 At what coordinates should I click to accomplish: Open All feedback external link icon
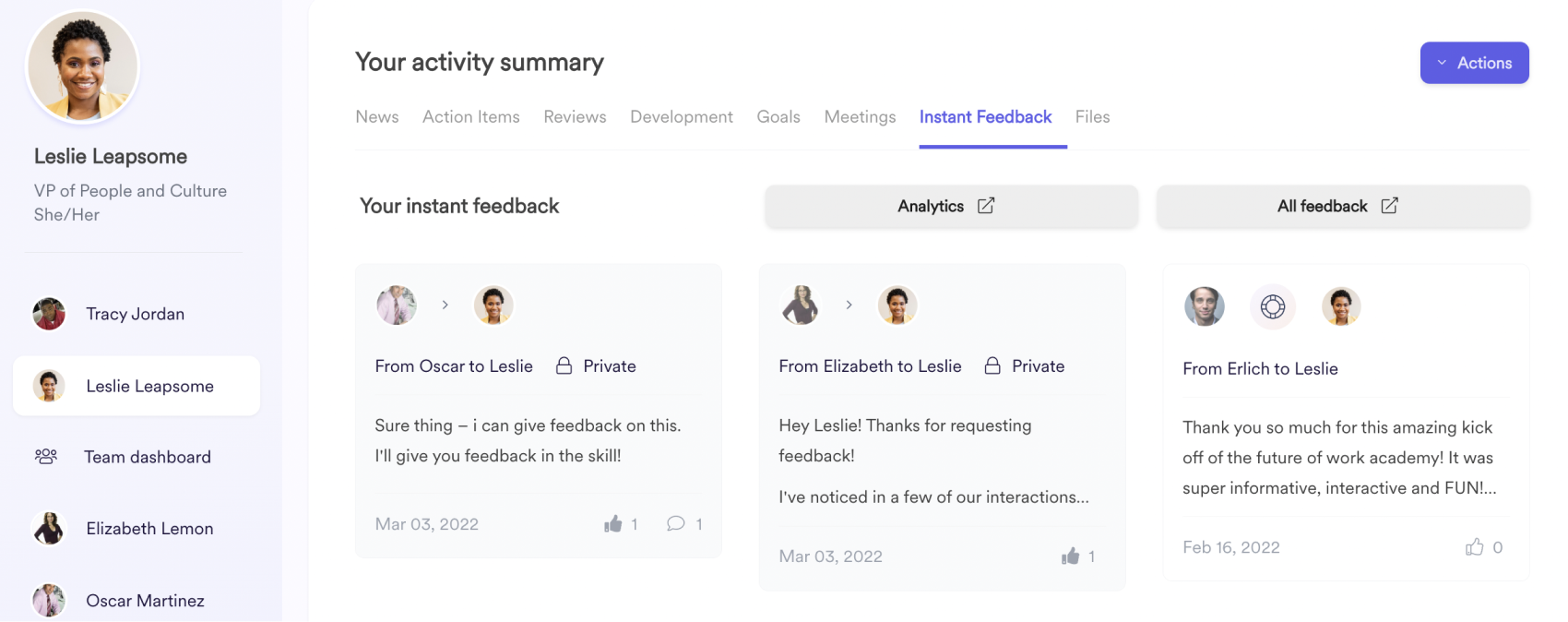(1389, 206)
